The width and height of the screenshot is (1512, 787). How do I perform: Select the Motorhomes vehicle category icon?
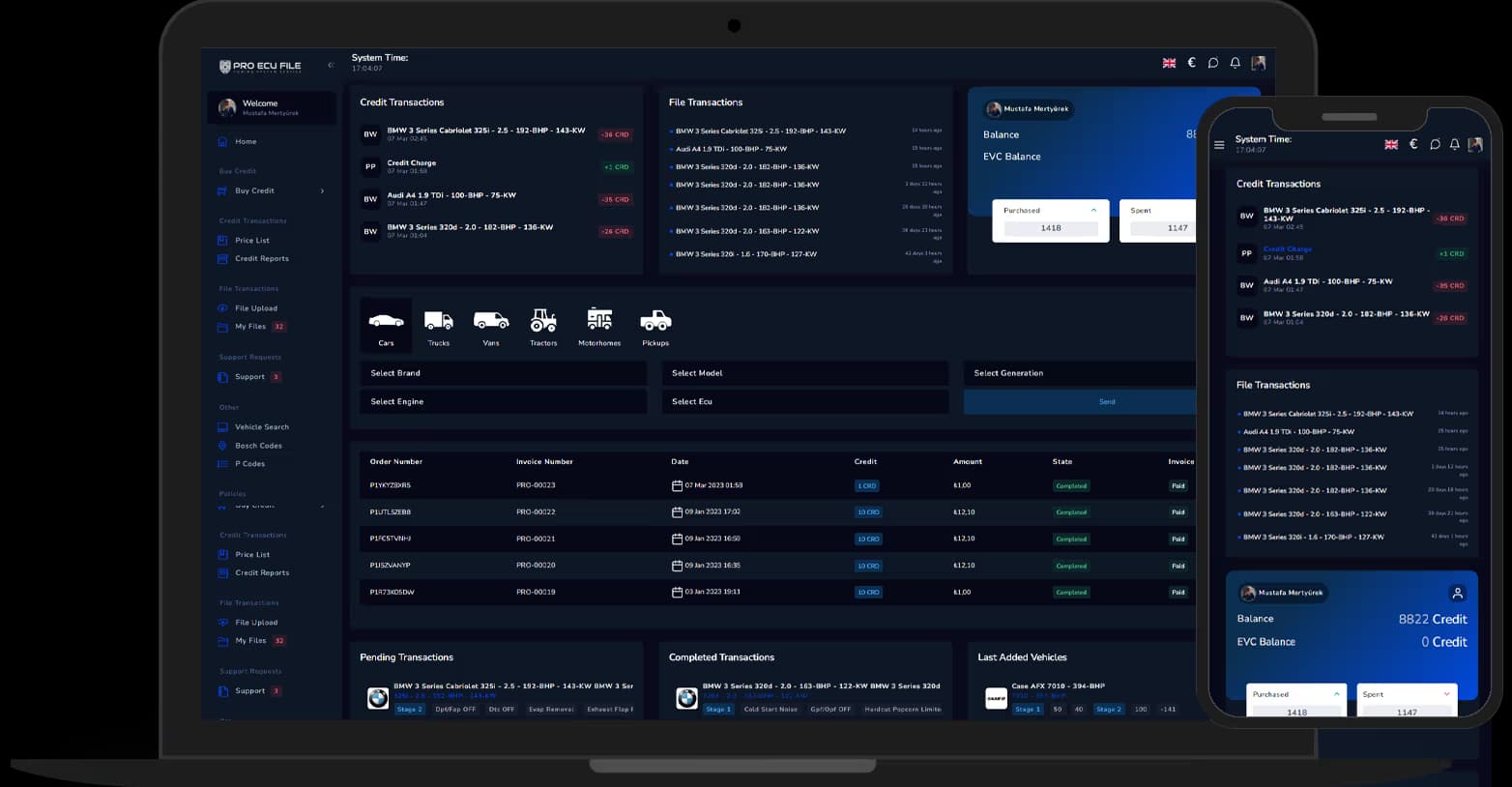[x=598, y=325]
